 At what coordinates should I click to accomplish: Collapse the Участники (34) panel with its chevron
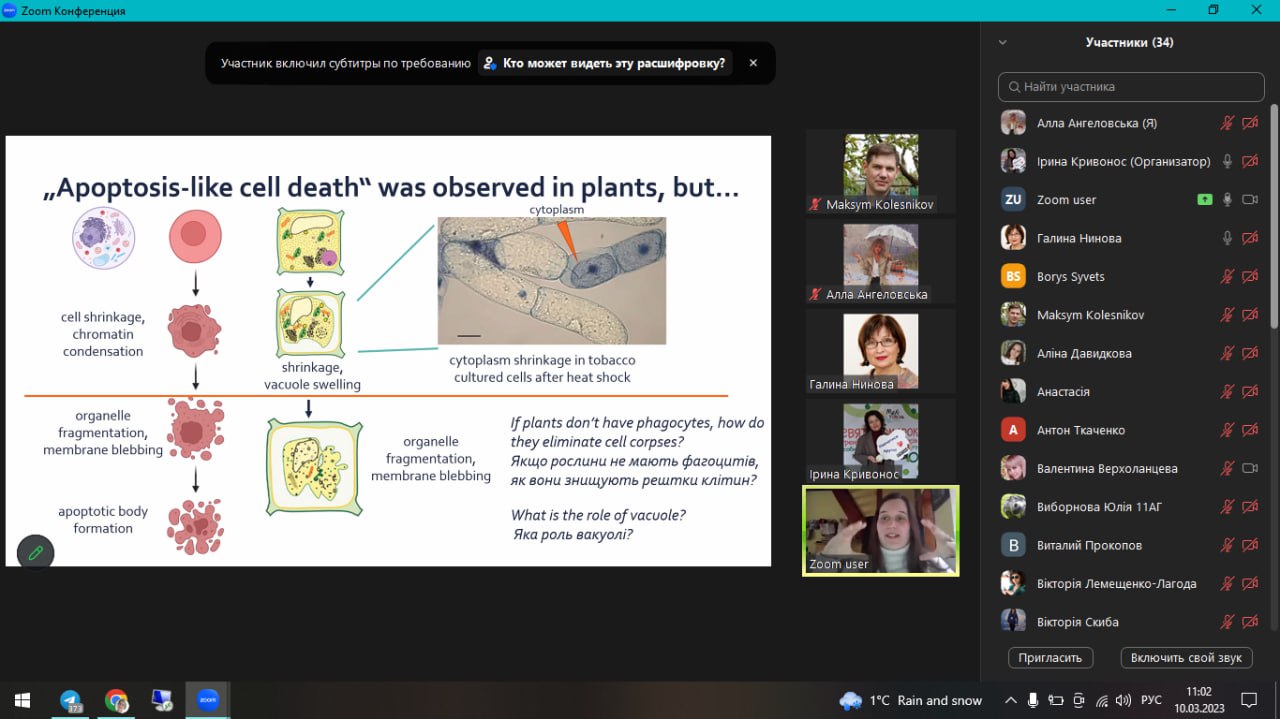pyautogui.click(x=1003, y=43)
